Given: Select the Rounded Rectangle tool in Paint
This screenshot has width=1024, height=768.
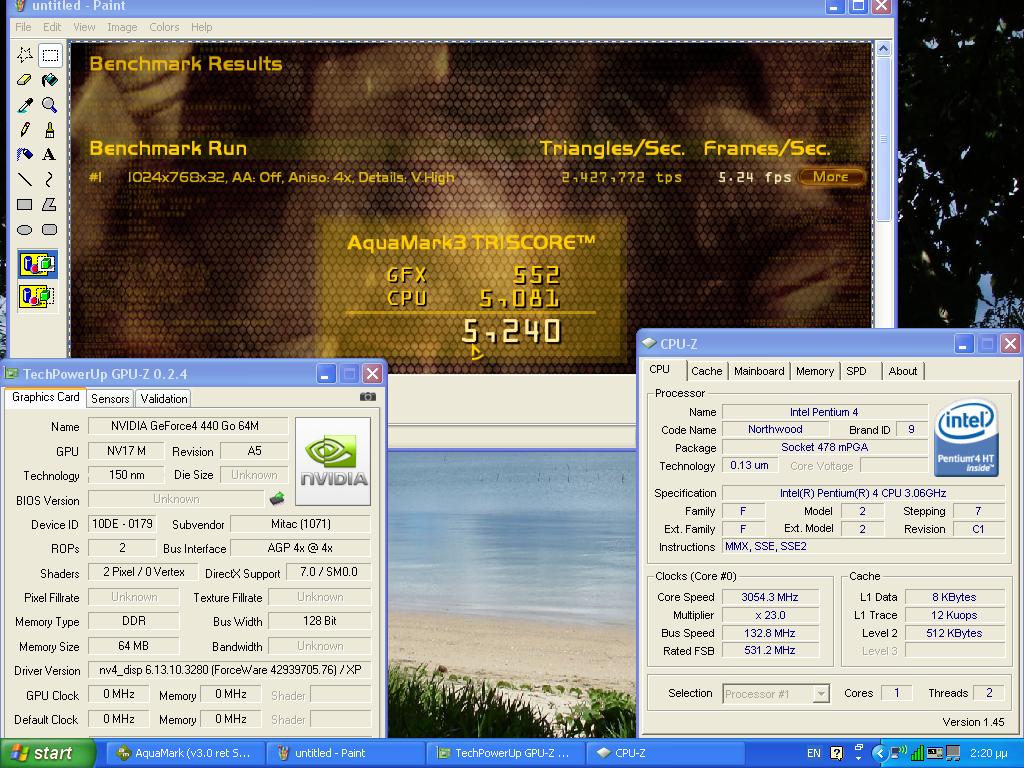Looking at the screenshot, I should (50, 229).
